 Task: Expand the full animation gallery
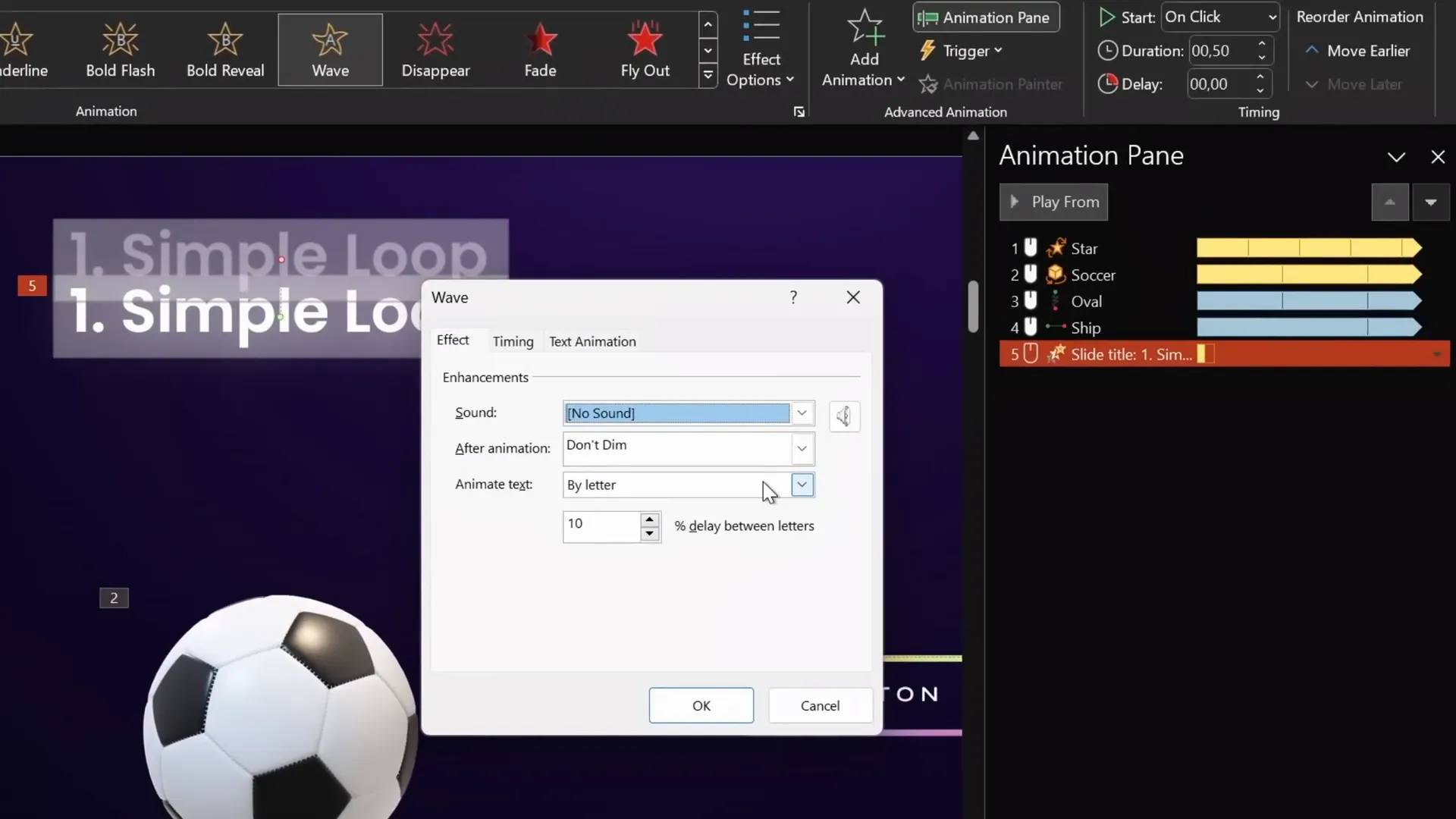point(708,75)
